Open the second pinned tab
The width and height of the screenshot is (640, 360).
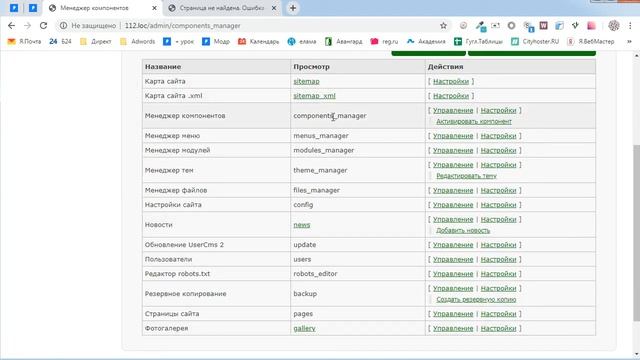(33, 8)
